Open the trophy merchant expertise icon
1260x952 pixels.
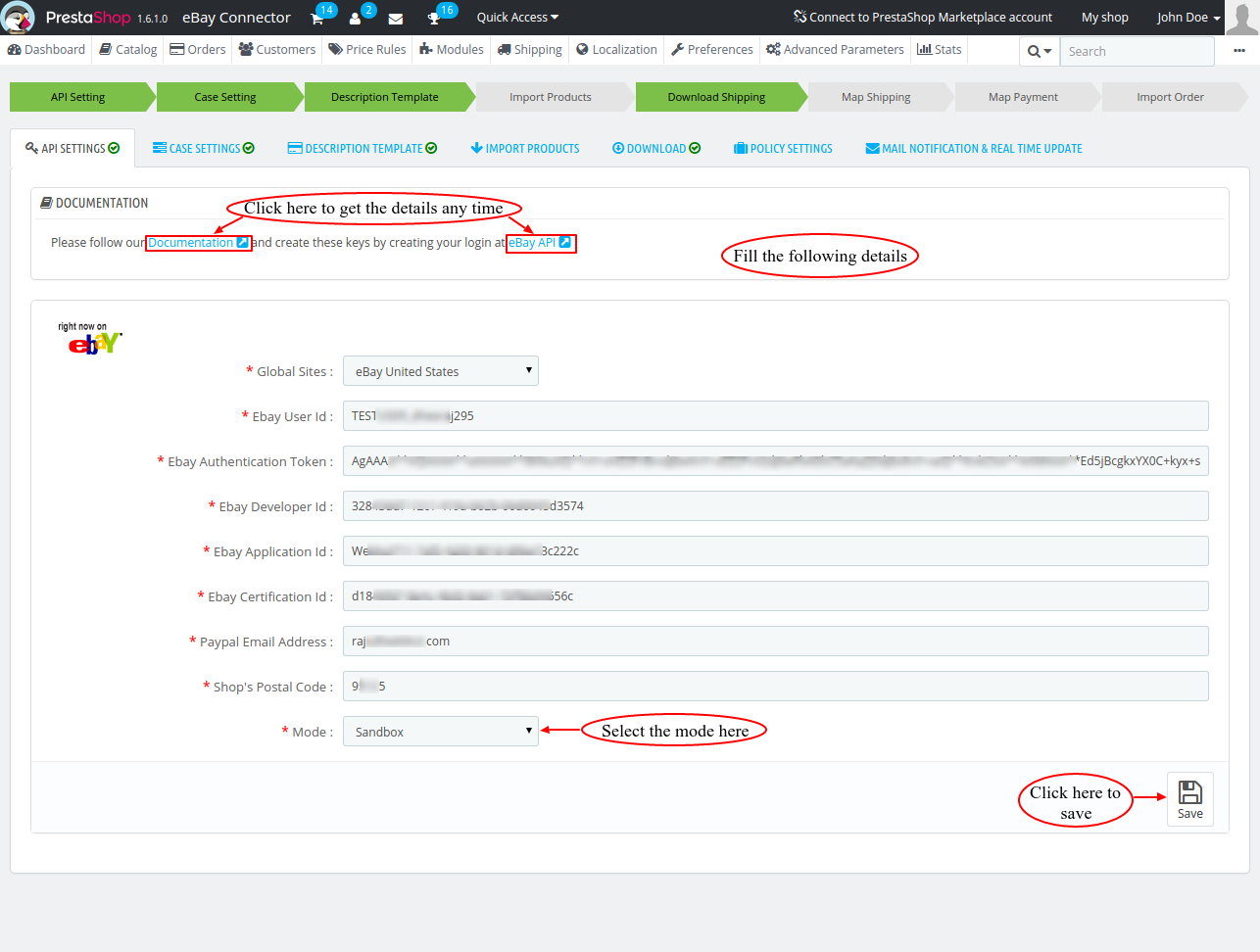pos(434,18)
